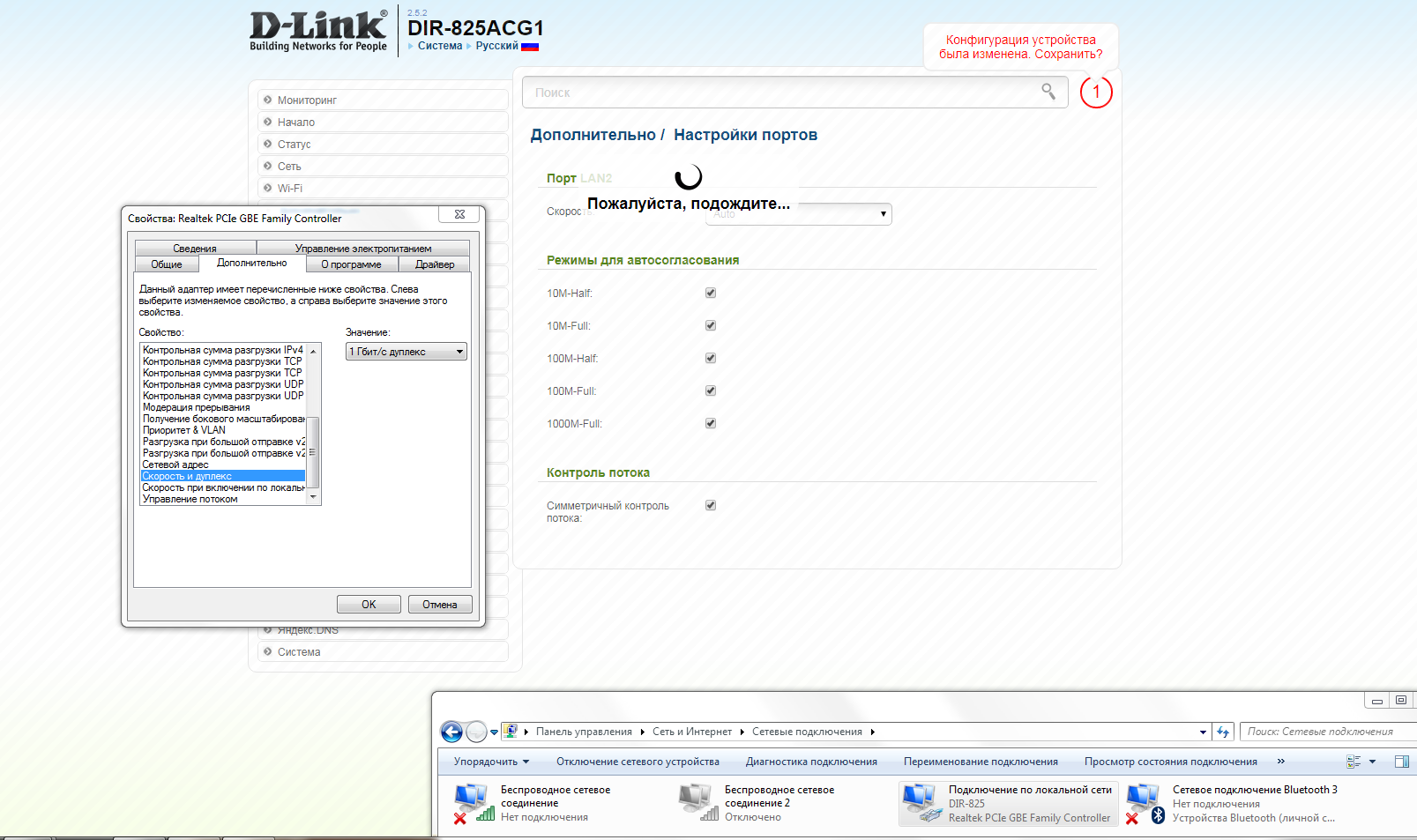Image resolution: width=1417 pixels, height=840 pixels.
Task: Open the Статус menu item
Action: pyautogui.click(x=383, y=144)
